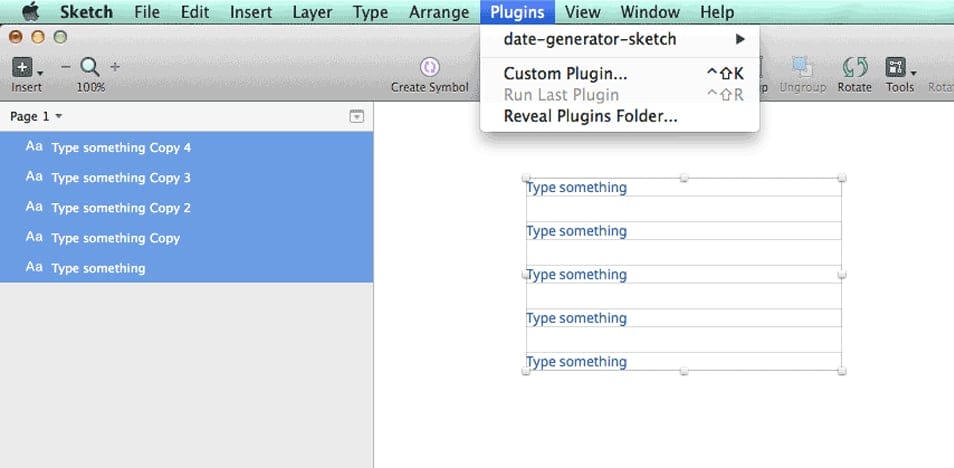Click the zoom in plus button
Viewport: 954px width, 468px height.
click(x=115, y=67)
